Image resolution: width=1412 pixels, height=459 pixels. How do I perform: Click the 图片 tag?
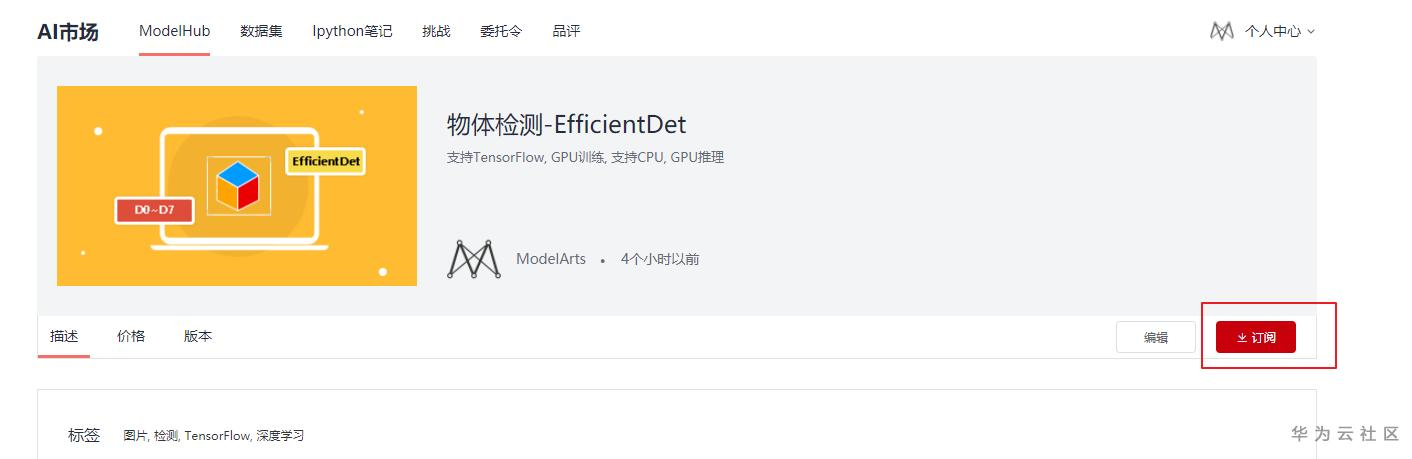pyautogui.click(x=136, y=436)
